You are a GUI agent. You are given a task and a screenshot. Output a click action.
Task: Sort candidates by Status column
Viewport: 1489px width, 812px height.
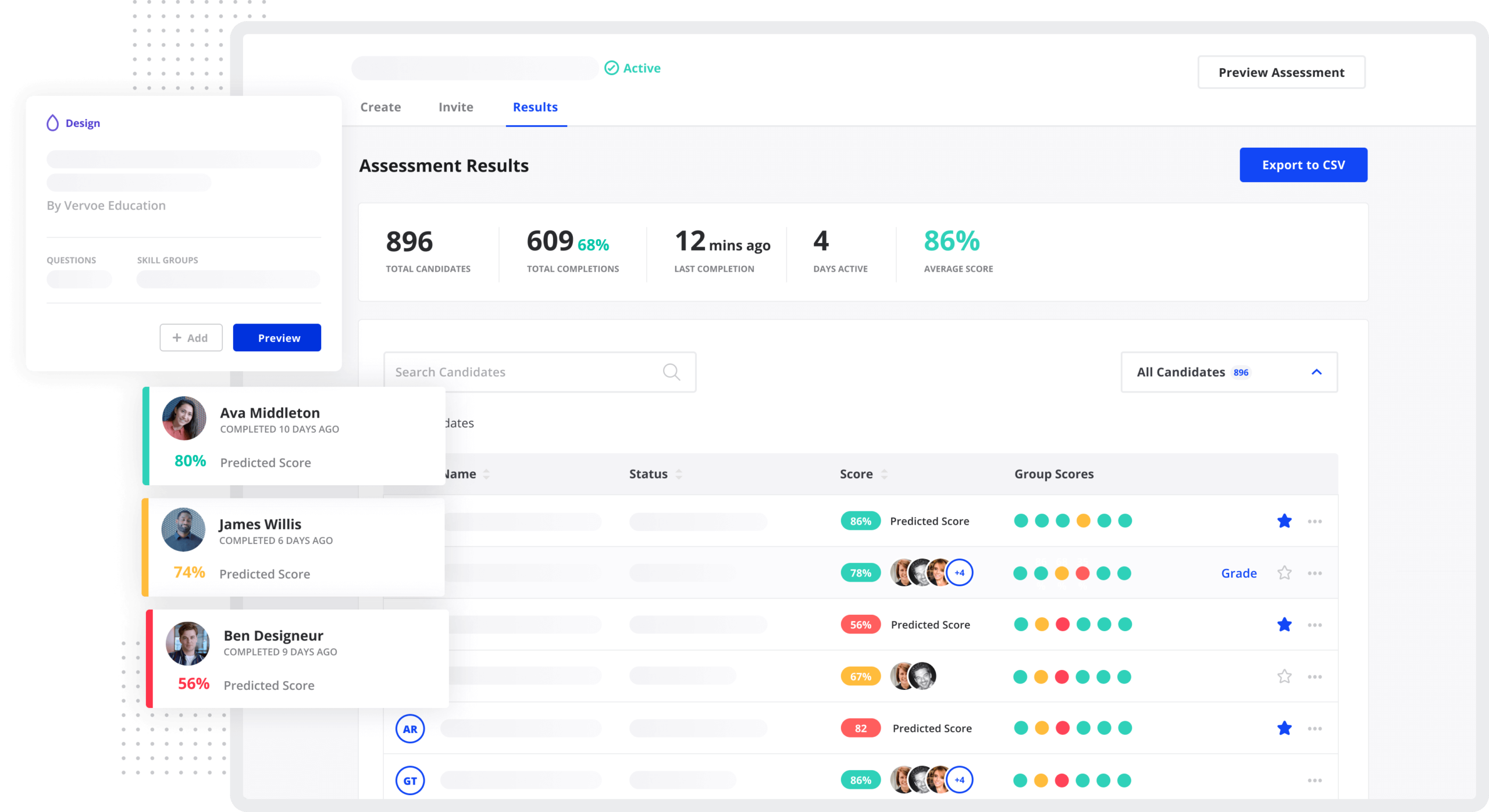tap(678, 474)
